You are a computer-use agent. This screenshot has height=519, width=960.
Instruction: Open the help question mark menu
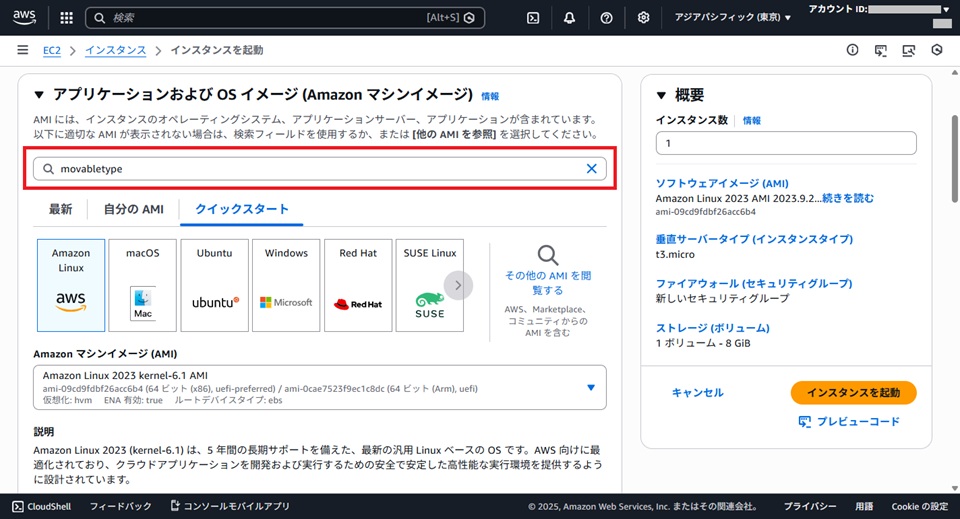pyautogui.click(x=606, y=18)
